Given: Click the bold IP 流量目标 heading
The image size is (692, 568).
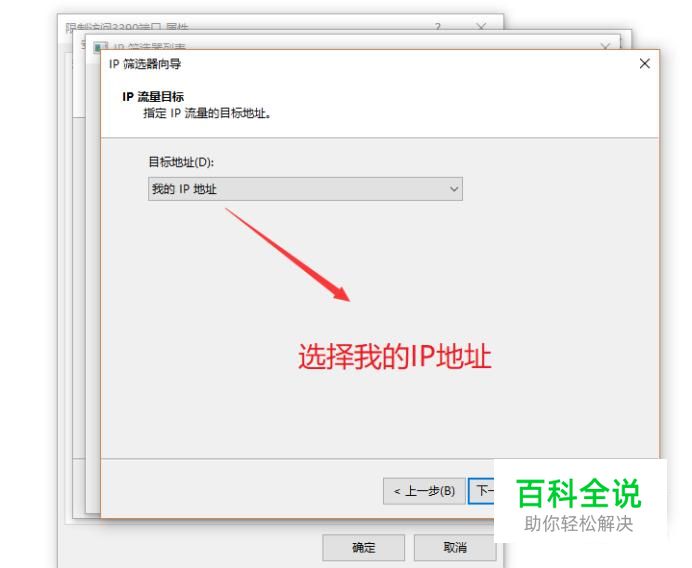Looking at the screenshot, I should coord(153,97).
